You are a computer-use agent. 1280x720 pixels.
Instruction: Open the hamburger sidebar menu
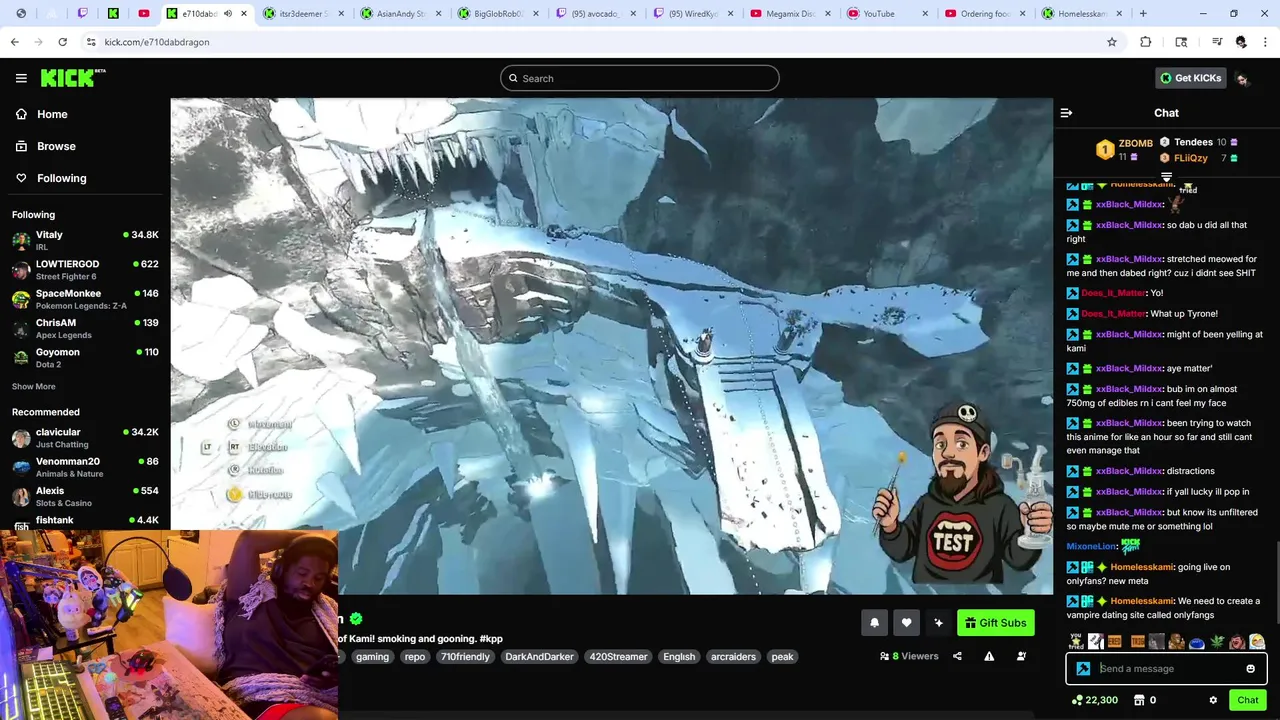click(21, 78)
